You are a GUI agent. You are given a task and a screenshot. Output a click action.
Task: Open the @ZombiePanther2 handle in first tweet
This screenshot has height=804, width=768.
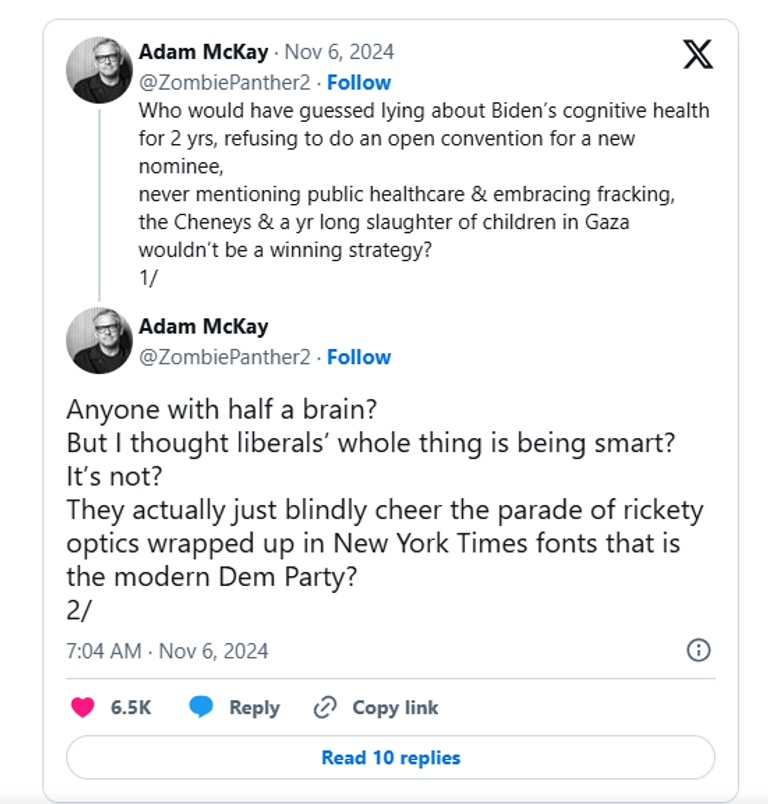[225, 82]
